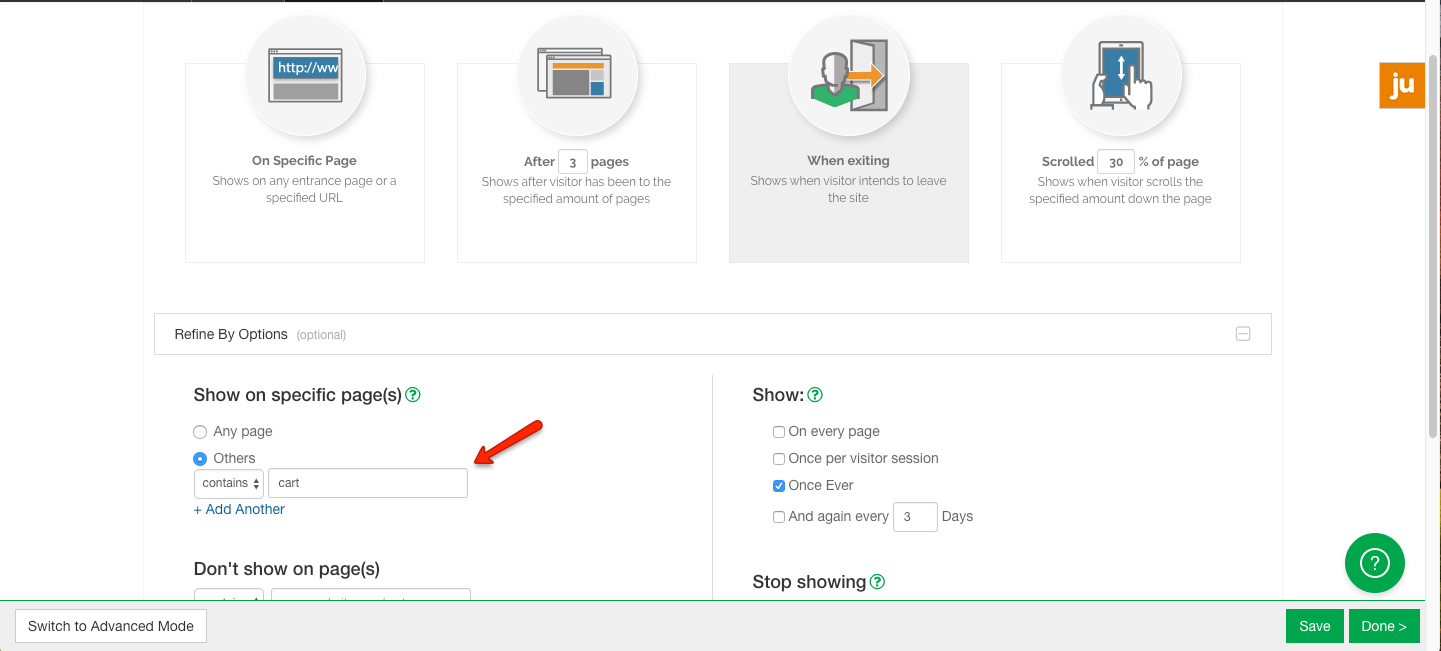Switch to Advanced Mode

(x=110, y=625)
